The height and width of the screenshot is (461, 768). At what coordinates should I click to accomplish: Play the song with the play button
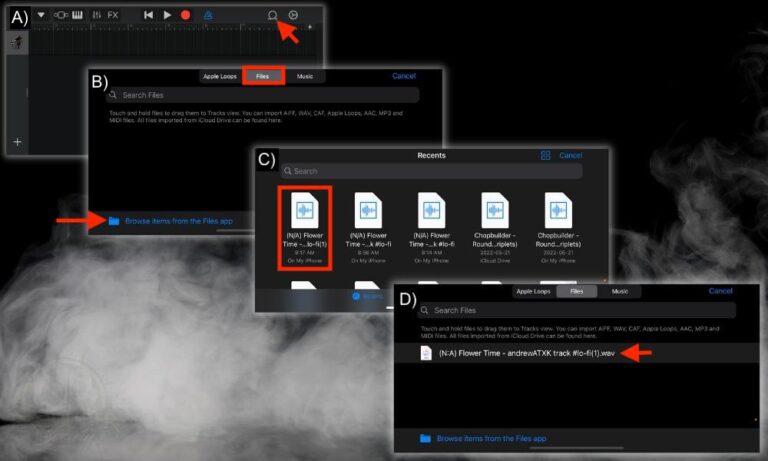167,15
